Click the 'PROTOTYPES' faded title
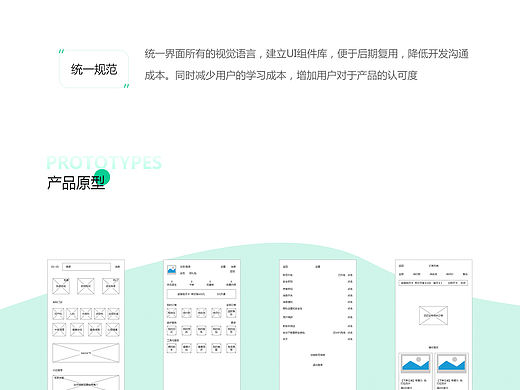520x390 pixels. (104, 163)
